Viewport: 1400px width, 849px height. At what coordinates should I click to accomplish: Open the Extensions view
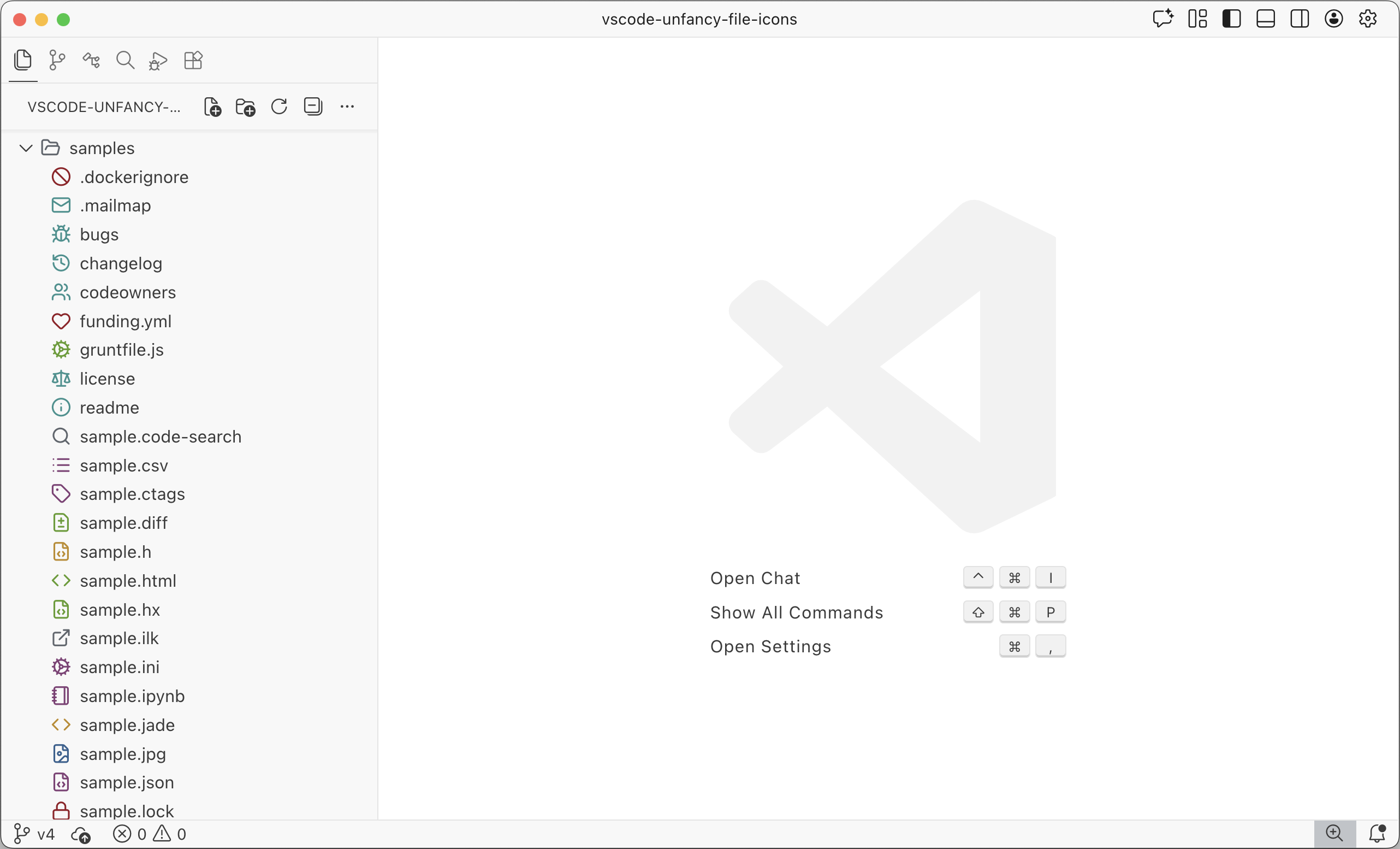(193, 60)
